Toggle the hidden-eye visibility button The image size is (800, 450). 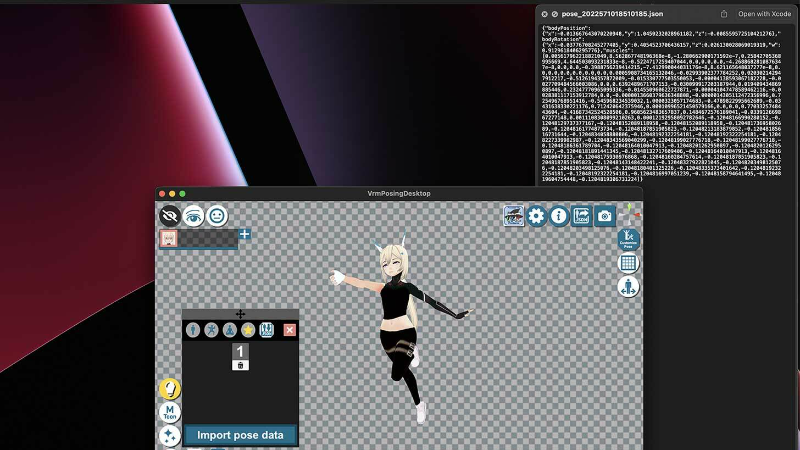[170, 215]
